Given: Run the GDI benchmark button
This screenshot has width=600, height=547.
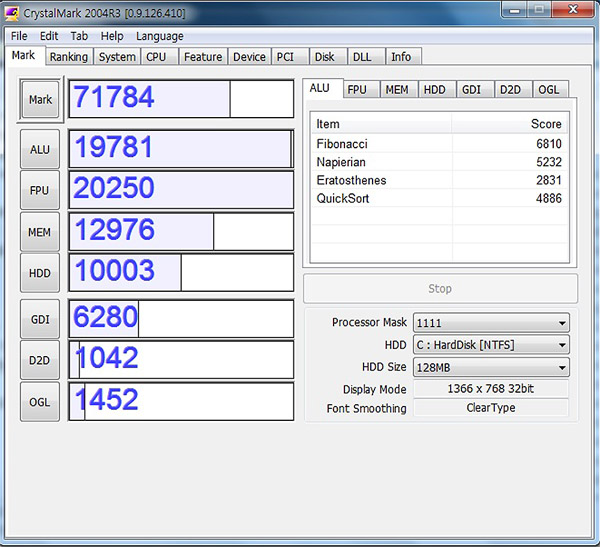Looking at the screenshot, I should [40, 319].
